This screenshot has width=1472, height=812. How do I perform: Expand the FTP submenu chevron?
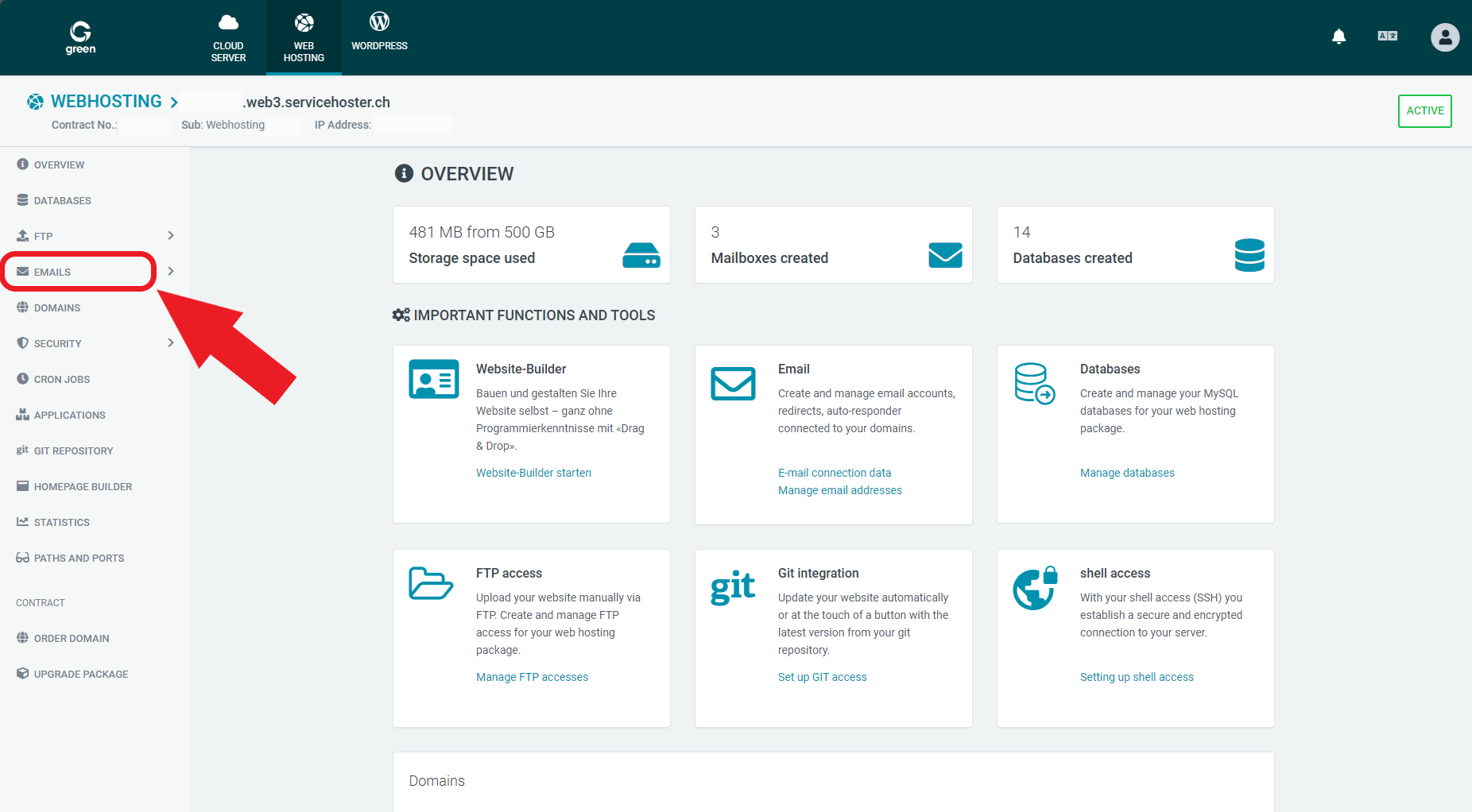point(171,235)
